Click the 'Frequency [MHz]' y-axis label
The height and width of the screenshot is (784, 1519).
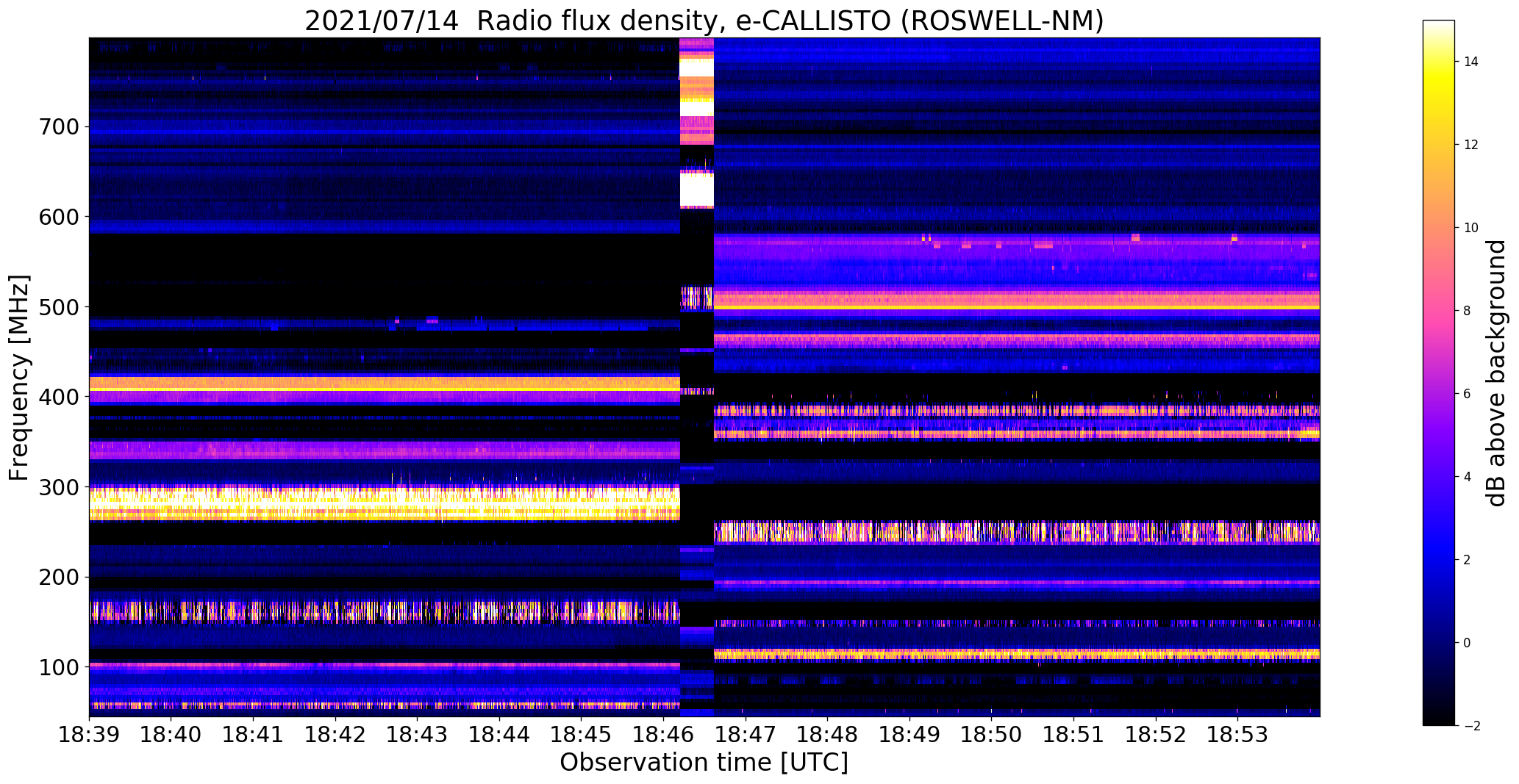point(19,378)
